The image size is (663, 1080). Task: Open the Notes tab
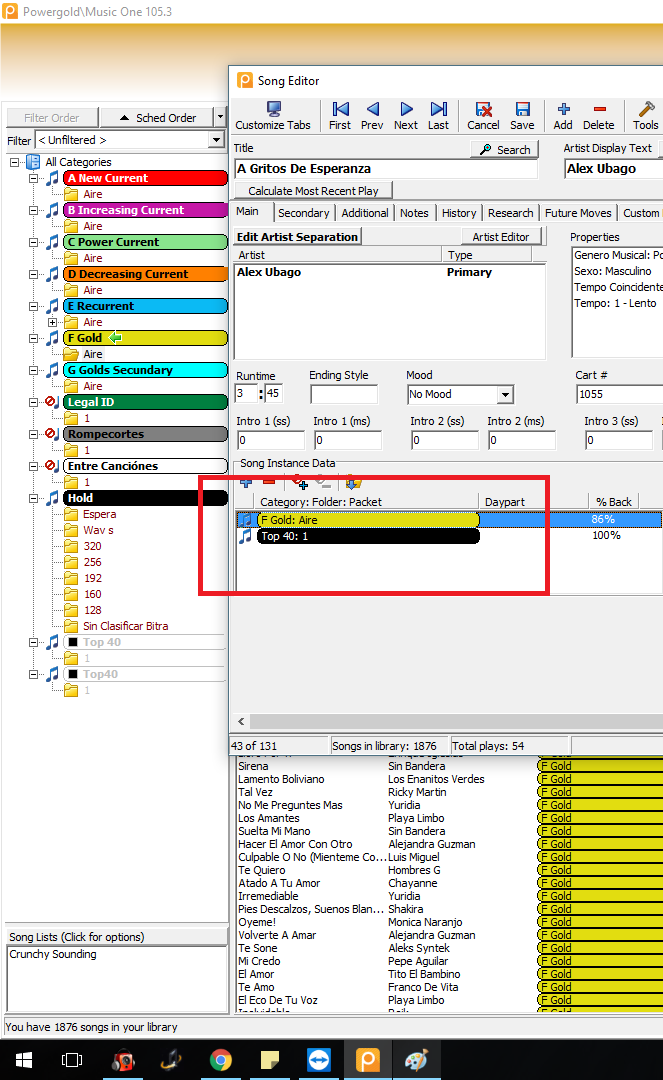tap(414, 213)
